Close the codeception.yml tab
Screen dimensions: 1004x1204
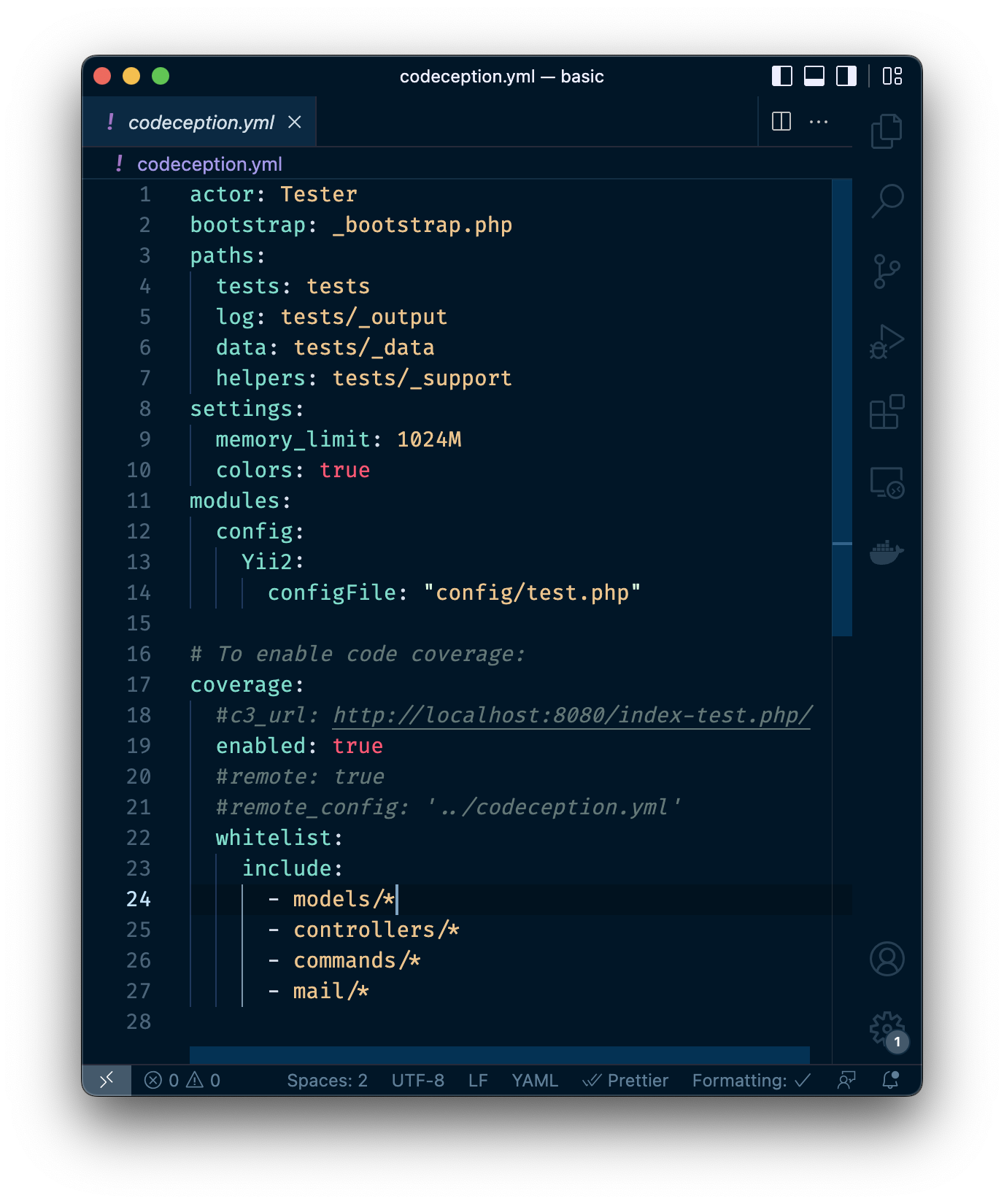click(x=295, y=123)
